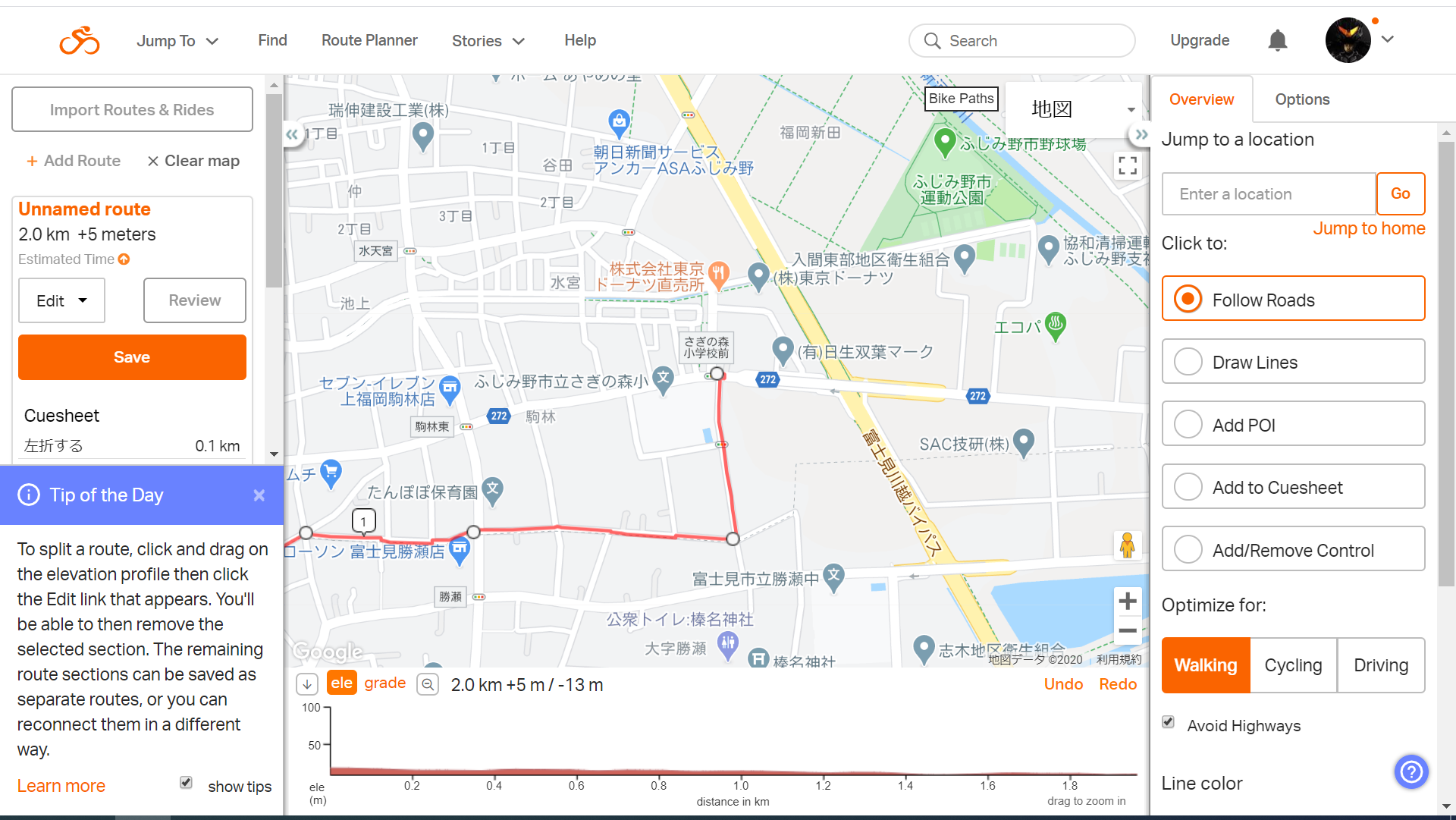Click the Ride with GPS bicycle logo
Image resolution: width=1456 pixels, height=820 pixels.
tap(80, 40)
